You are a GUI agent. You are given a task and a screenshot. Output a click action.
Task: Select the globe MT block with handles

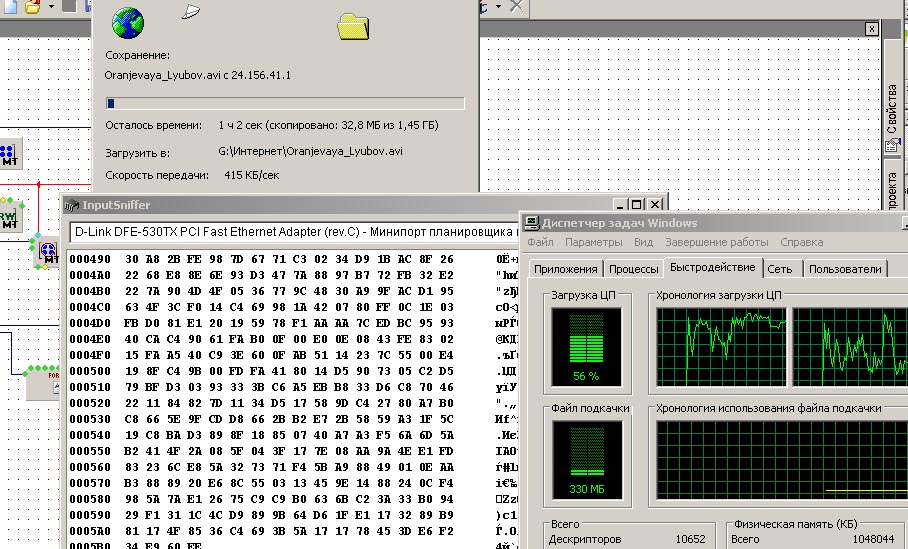[x=47, y=250]
